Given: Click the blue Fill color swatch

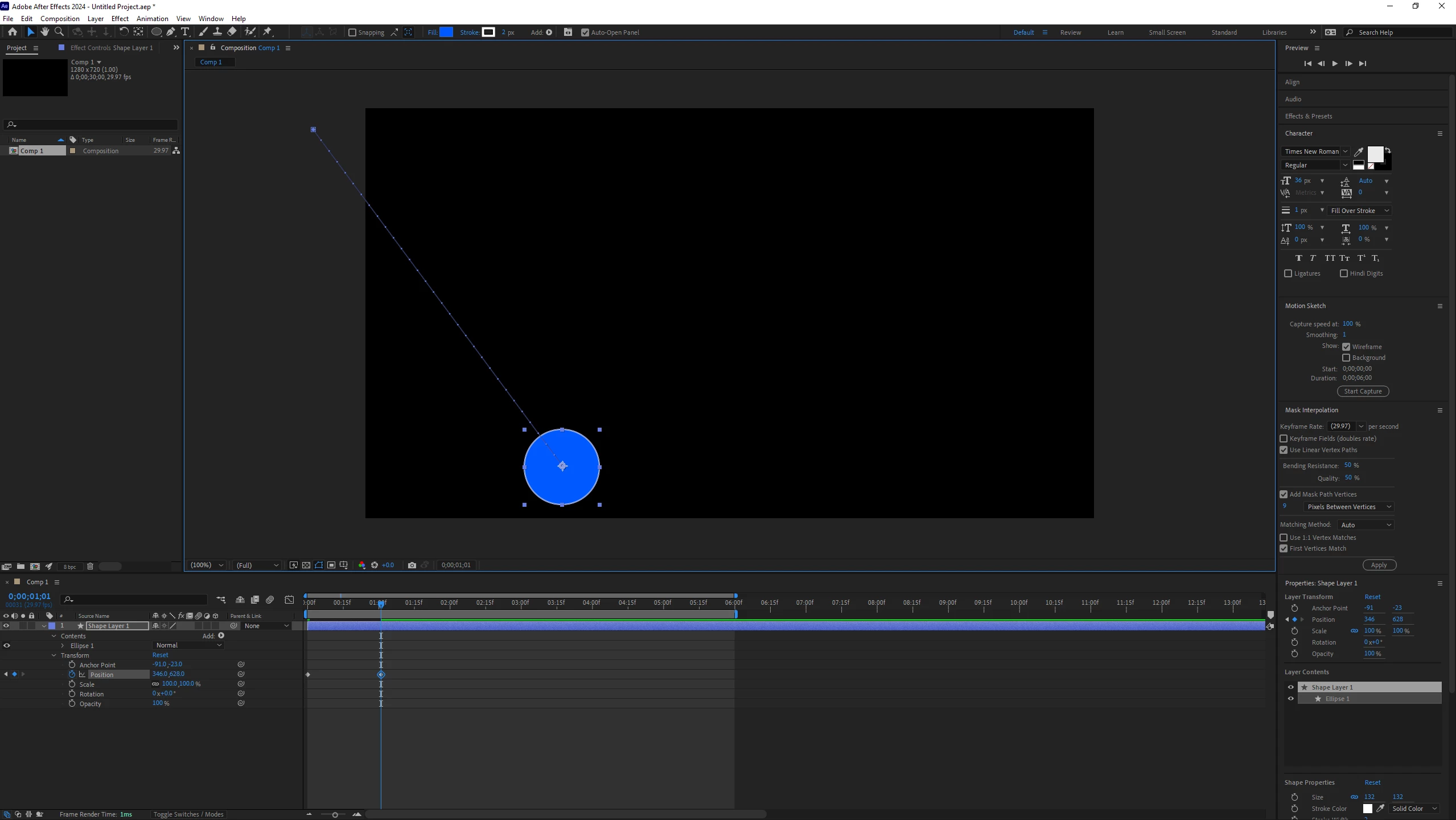Looking at the screenshot, I should (x=446, y=32).
